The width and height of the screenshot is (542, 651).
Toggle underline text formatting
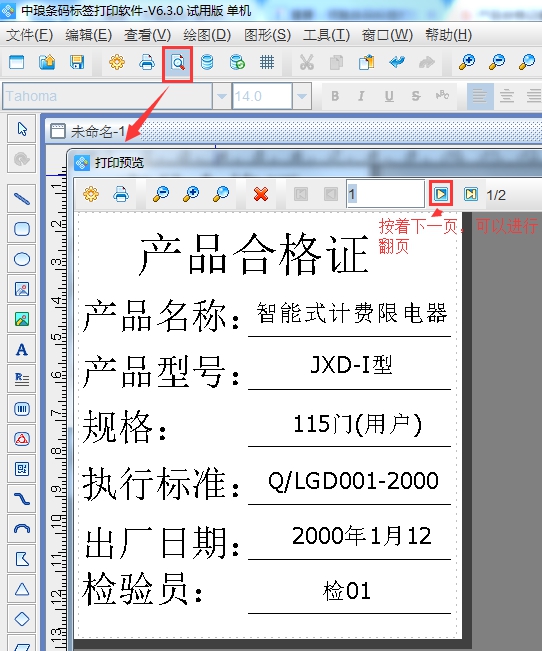pos(389,96)
